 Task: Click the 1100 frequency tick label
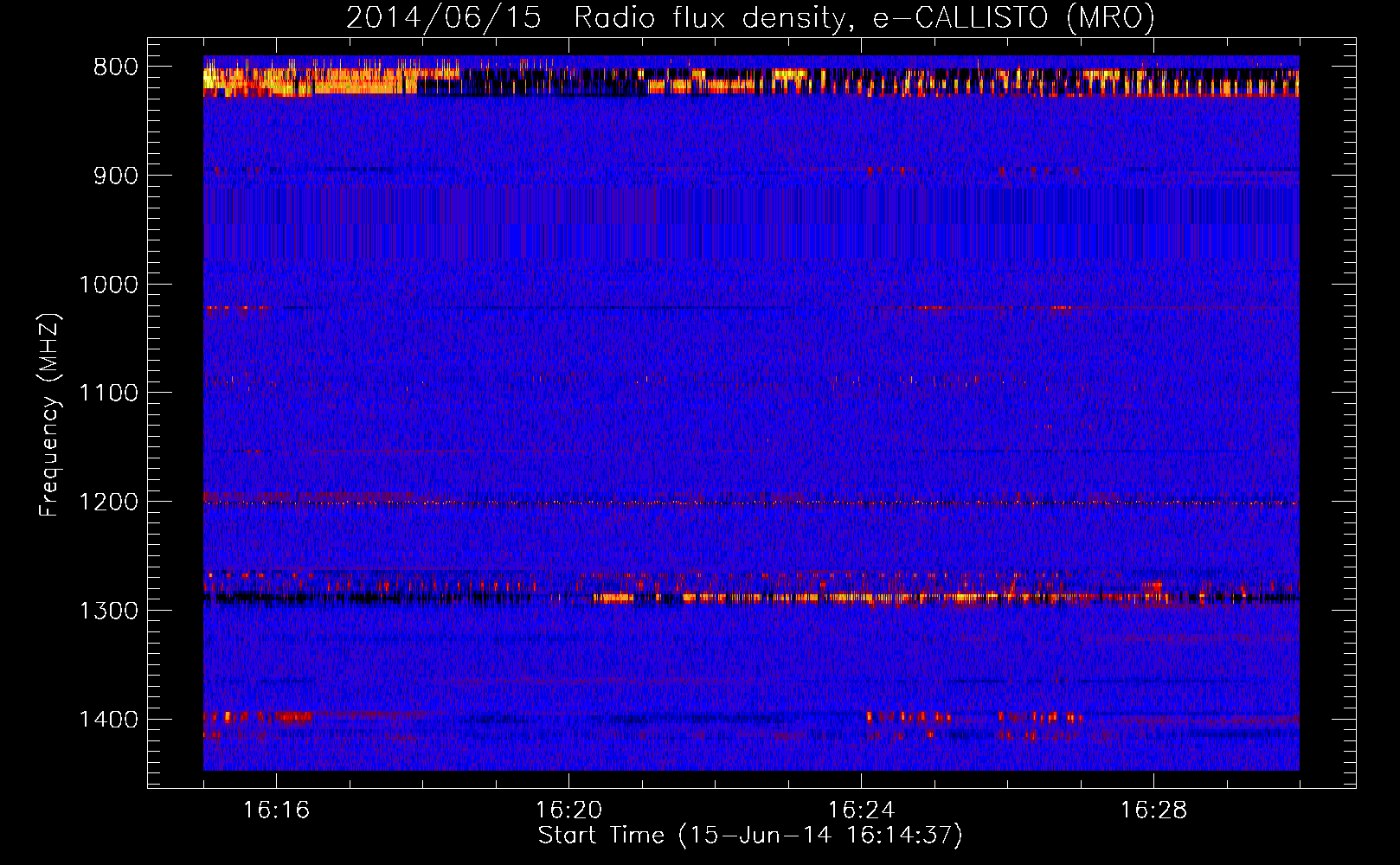tap(109, 394)
